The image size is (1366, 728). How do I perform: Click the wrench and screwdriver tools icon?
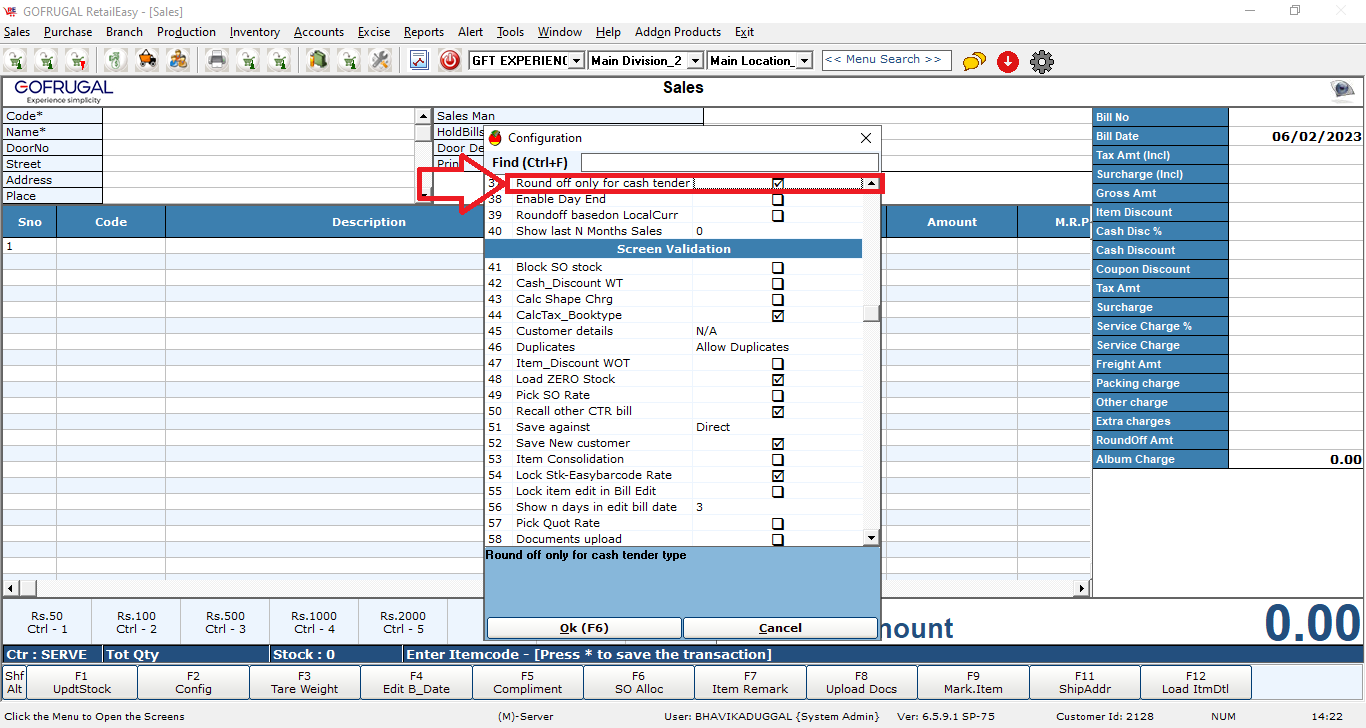click(379, 60)
